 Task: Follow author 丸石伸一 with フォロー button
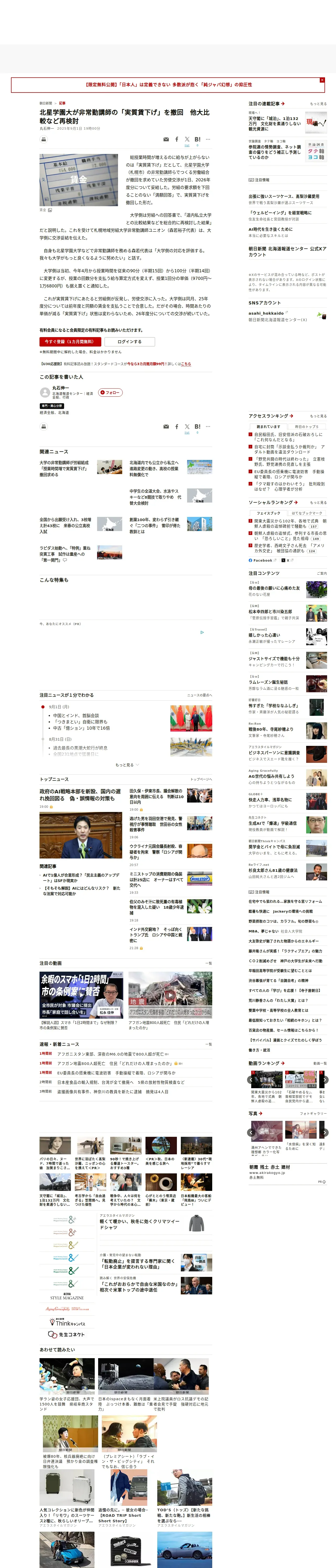110,393
